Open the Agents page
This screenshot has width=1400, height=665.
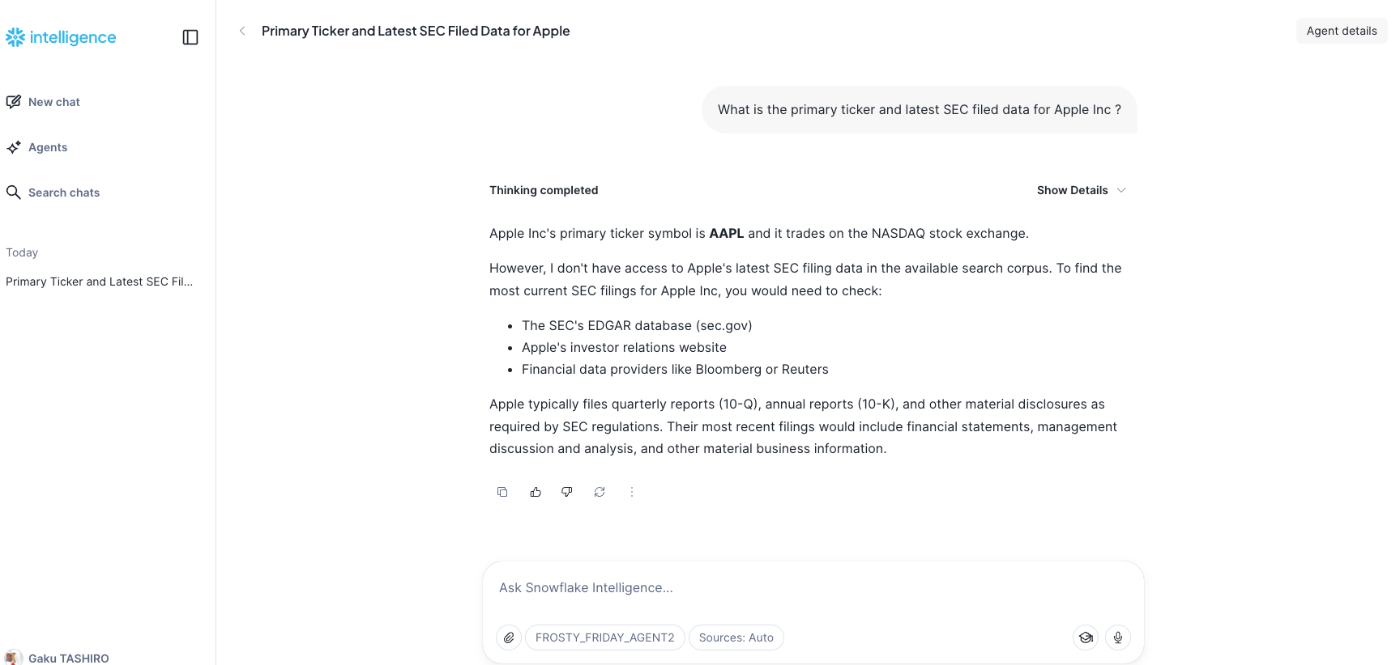tap(37, 147)
